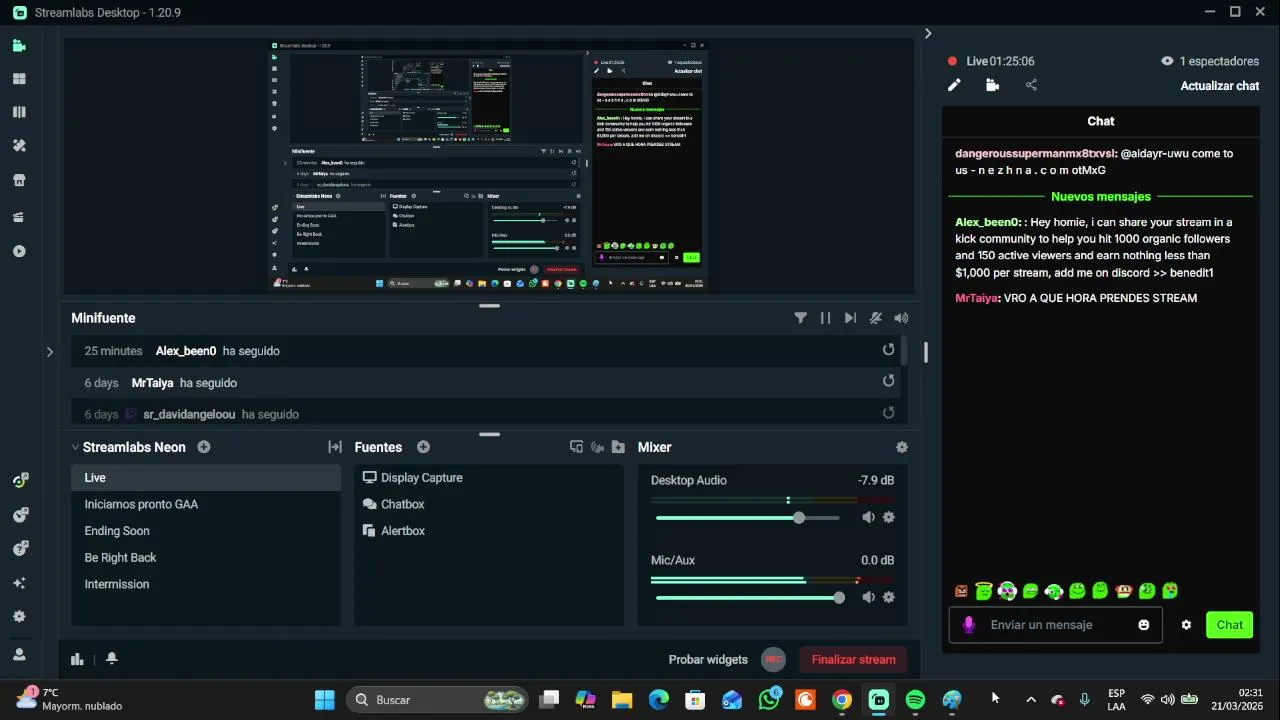1280x720 pixels.
Task: Mute the Desktop Audio channel
Action: pyautogui.click(x=868, y=517)
